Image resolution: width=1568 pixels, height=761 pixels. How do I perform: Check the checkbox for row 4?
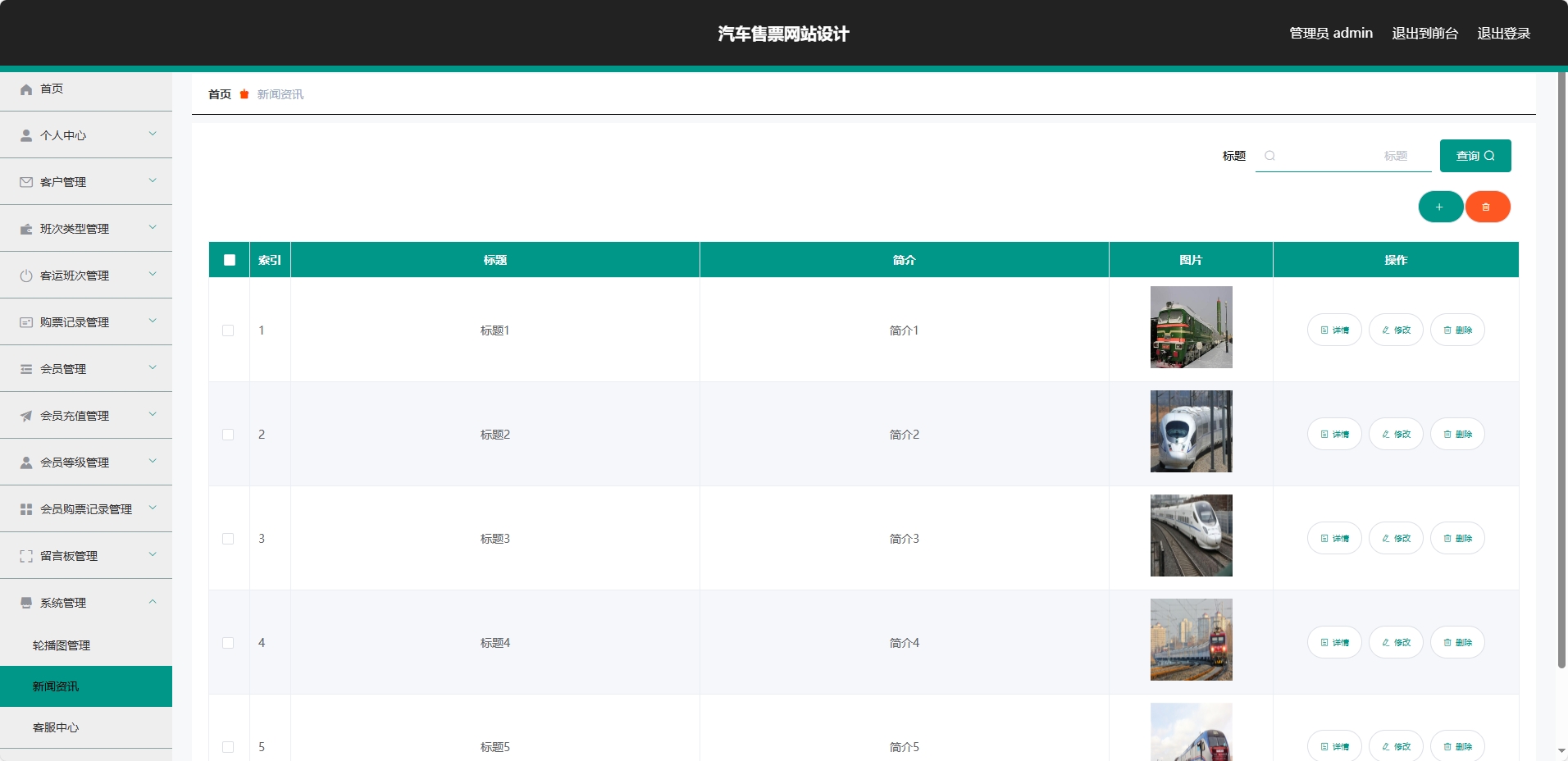(228, 643)
